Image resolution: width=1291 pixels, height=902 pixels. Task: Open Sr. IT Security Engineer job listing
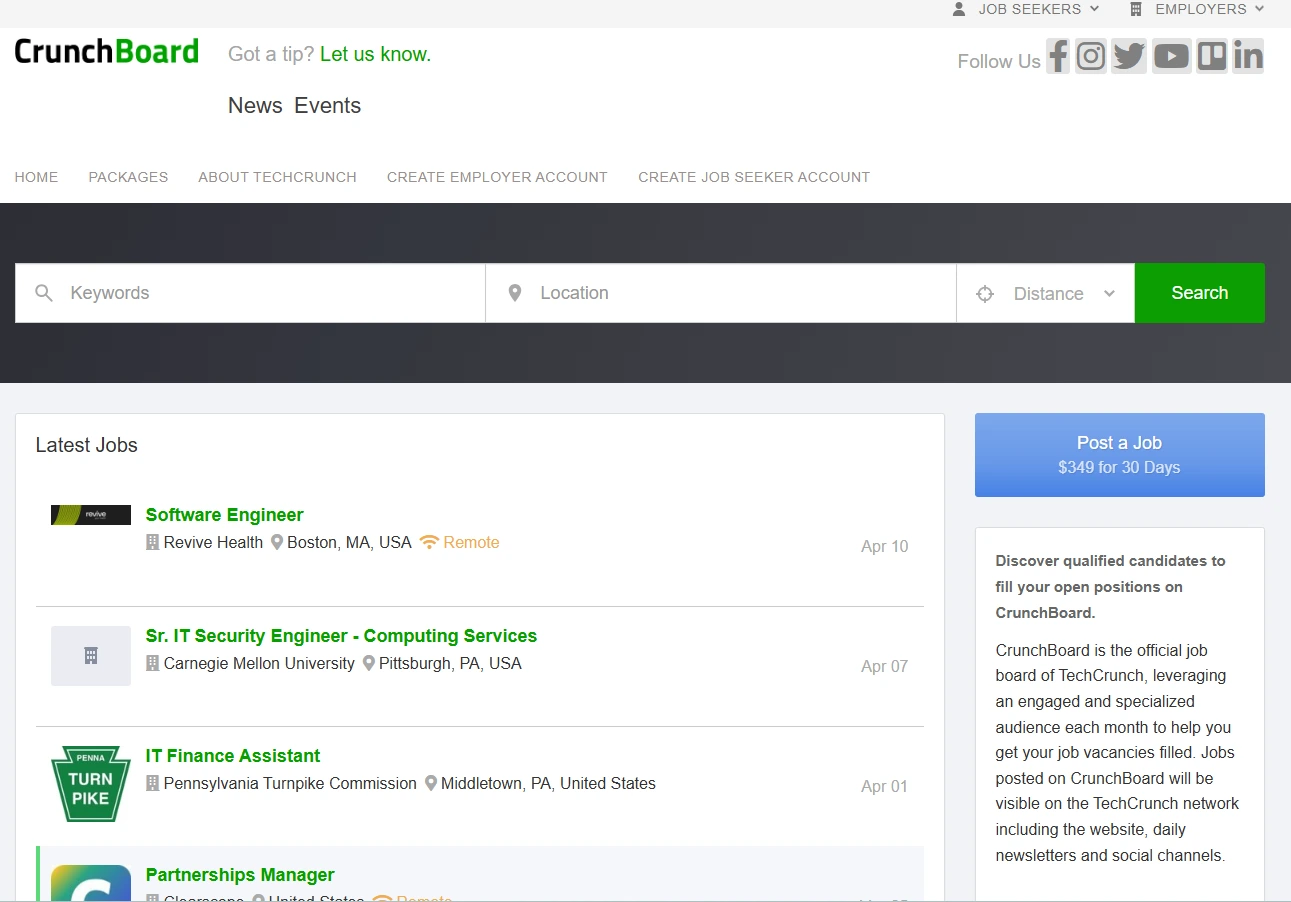(x=342, y=636)
